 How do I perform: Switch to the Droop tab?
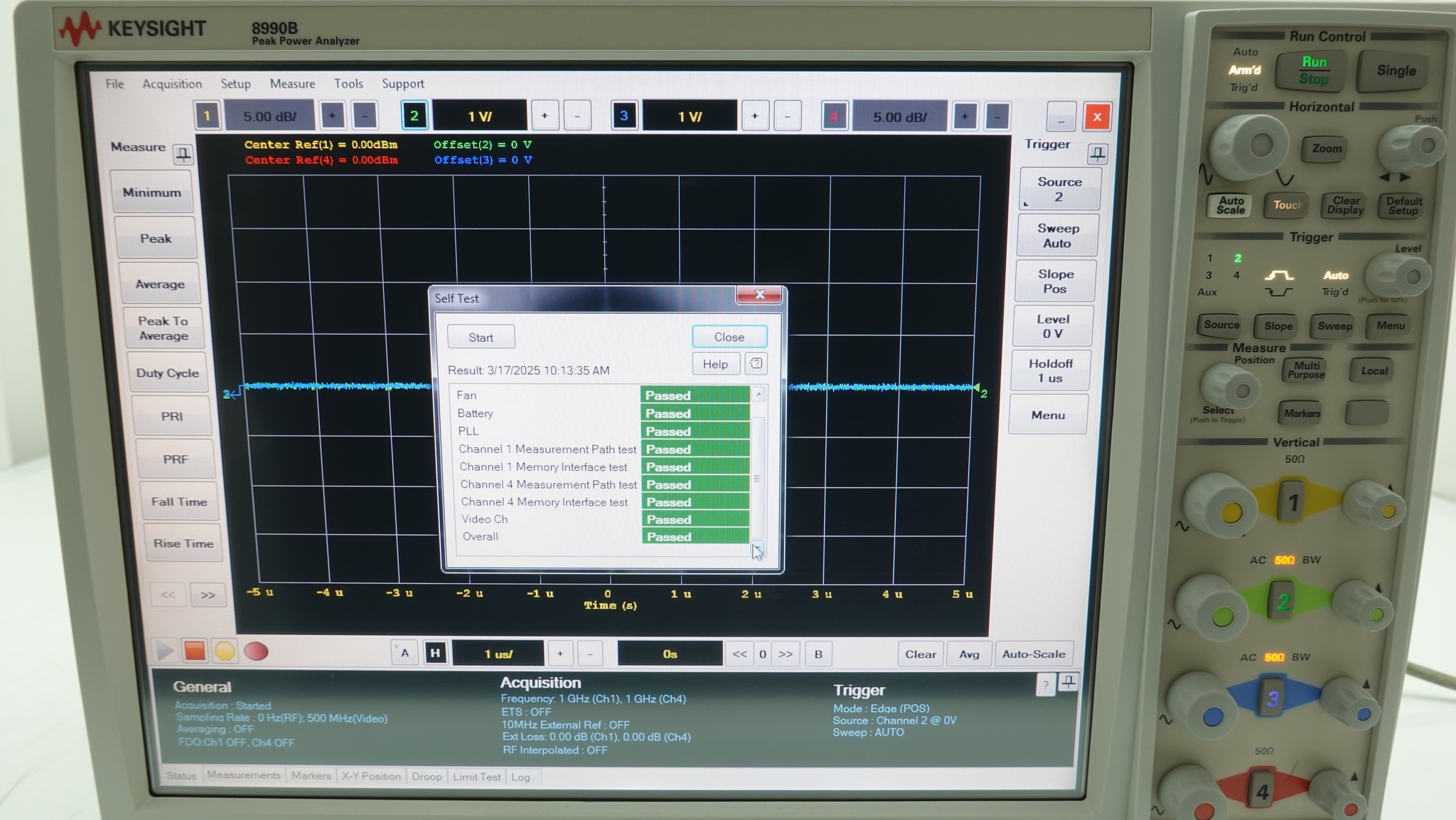tap(427, 777)
